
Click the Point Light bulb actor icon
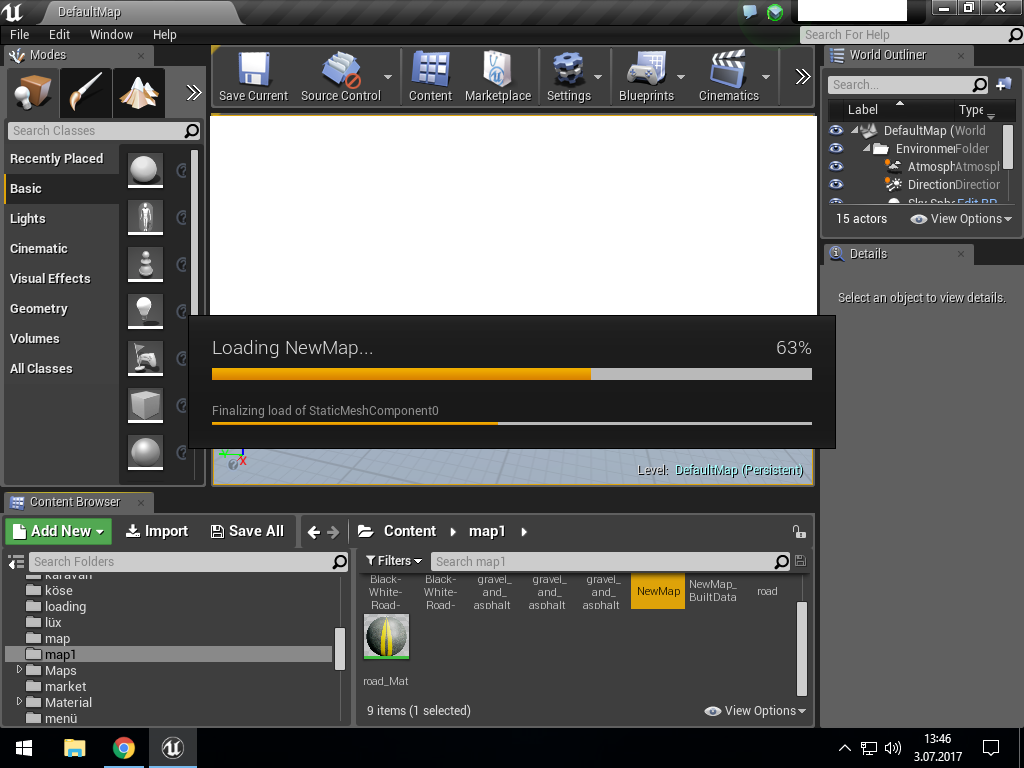click(x=145, y=311)
